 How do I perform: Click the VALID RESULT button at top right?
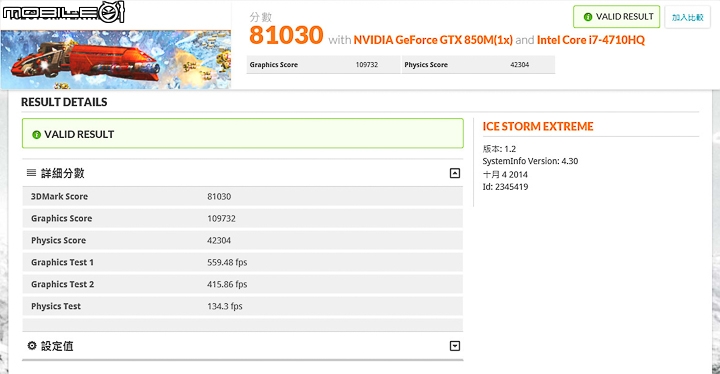click(616, 17)
